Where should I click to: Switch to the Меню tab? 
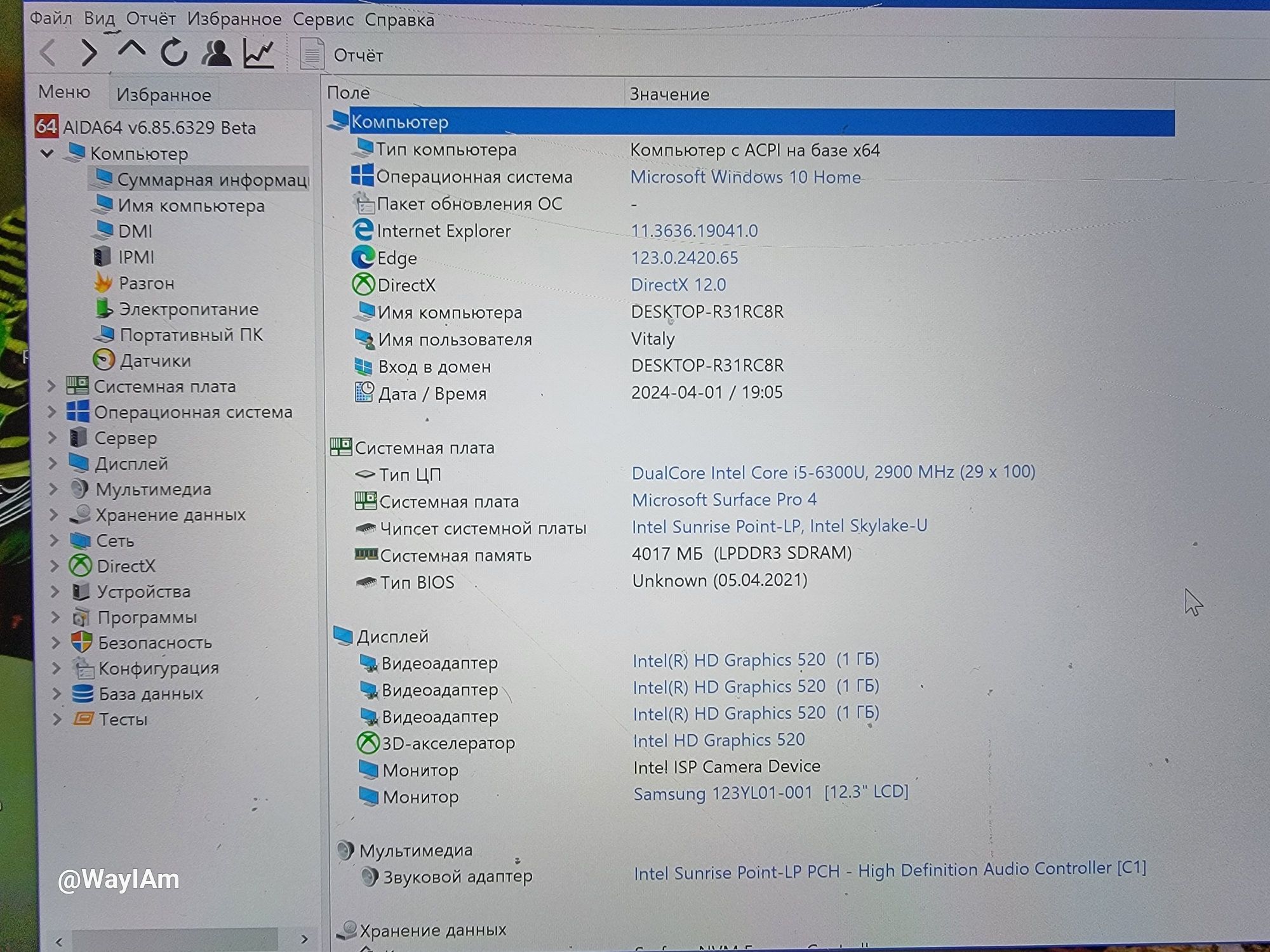click(64, 92)
